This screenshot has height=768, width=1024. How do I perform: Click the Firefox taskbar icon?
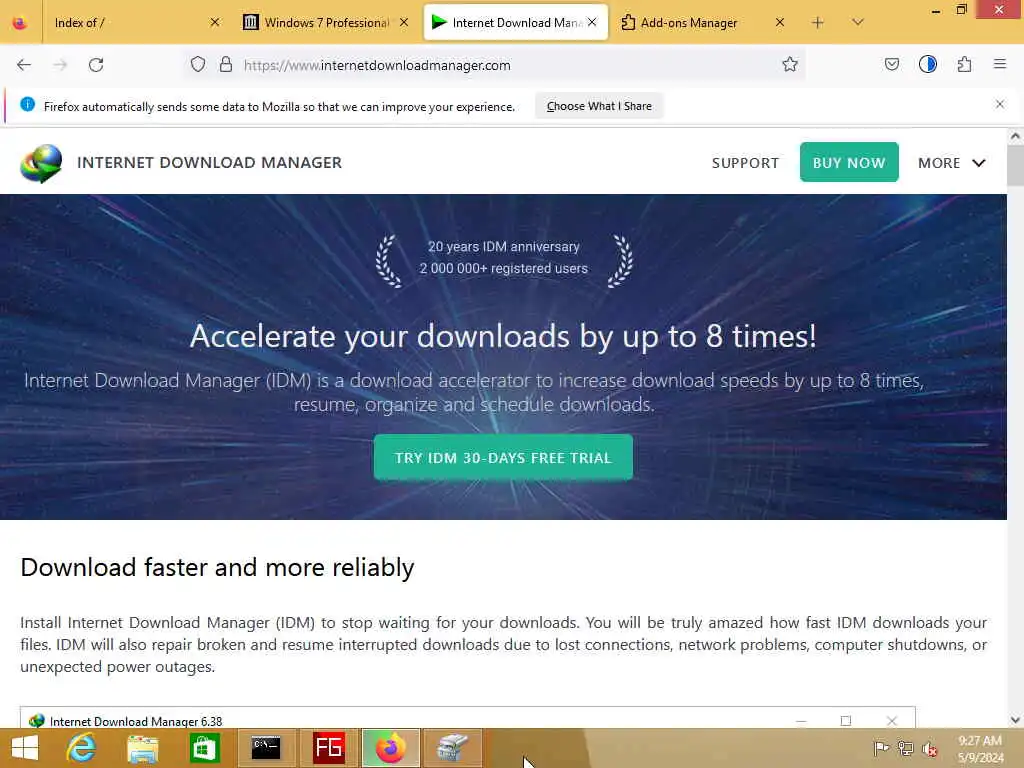(x=390, y=748)
